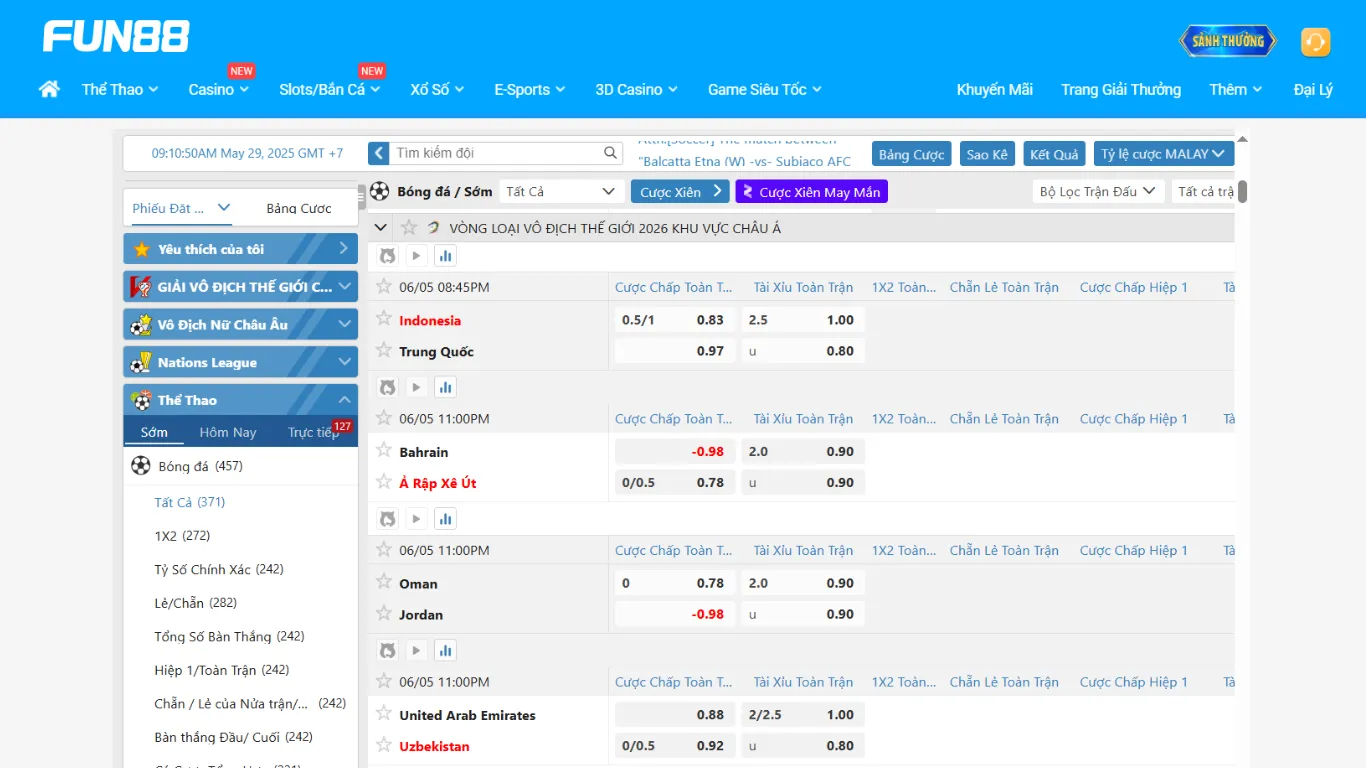The image size is (1366, 768).
Task: Switch to the Hôm Nay tab
Action: [x=228, y=432]
